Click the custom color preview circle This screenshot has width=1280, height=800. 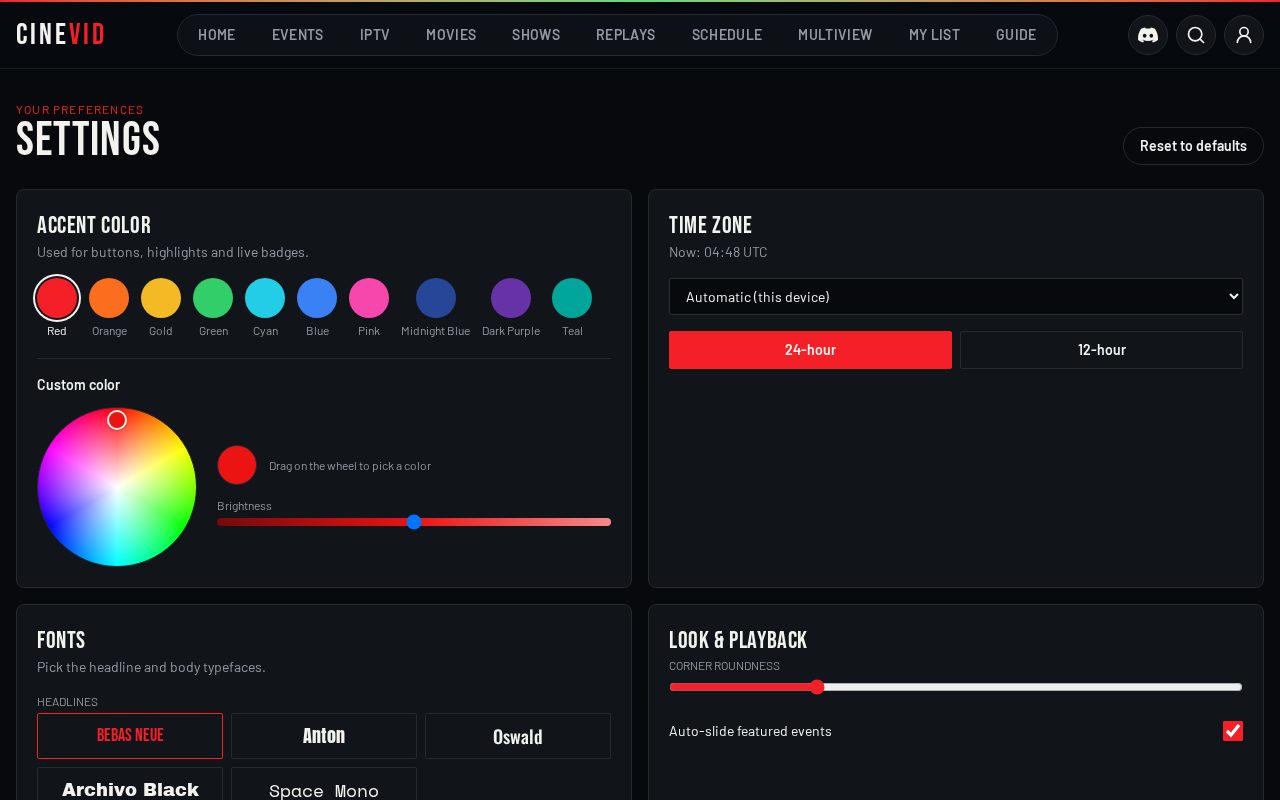pyautogui.click(x=237, y=465)
